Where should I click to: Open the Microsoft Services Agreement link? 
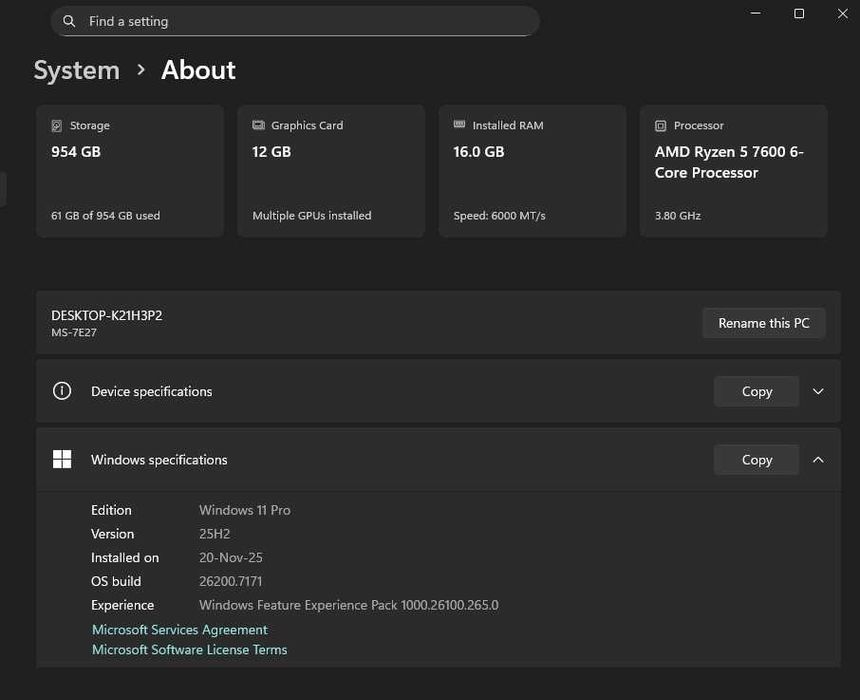point(180,630)
